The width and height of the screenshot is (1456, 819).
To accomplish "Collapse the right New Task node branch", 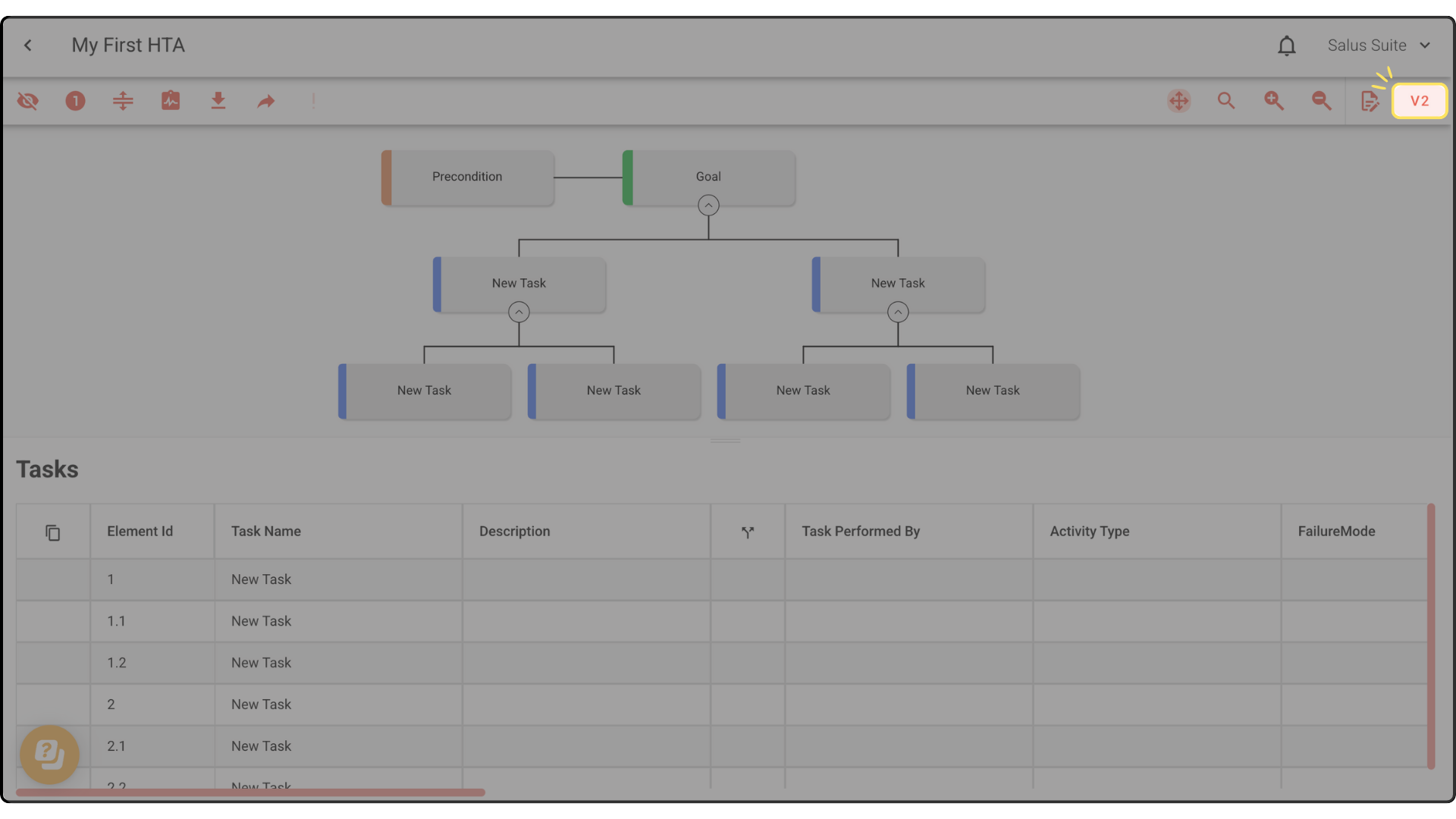I will click(x=898, y=312).
